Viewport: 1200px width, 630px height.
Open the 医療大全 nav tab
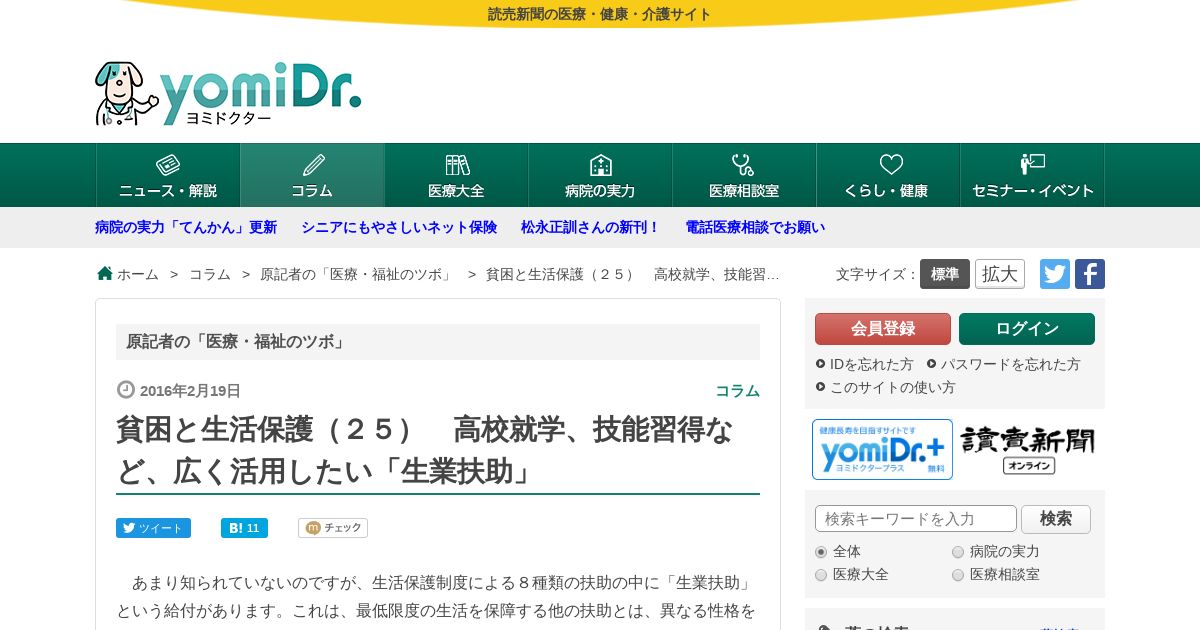[456, 175]
